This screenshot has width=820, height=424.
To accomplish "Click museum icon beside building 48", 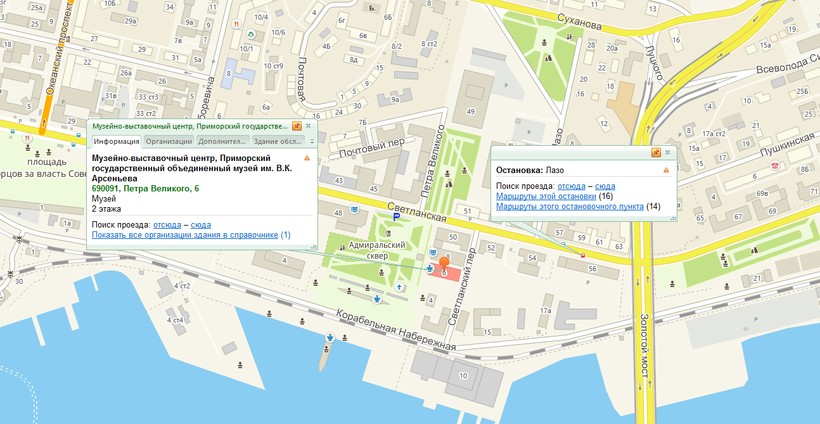I will tap(354, 211).
